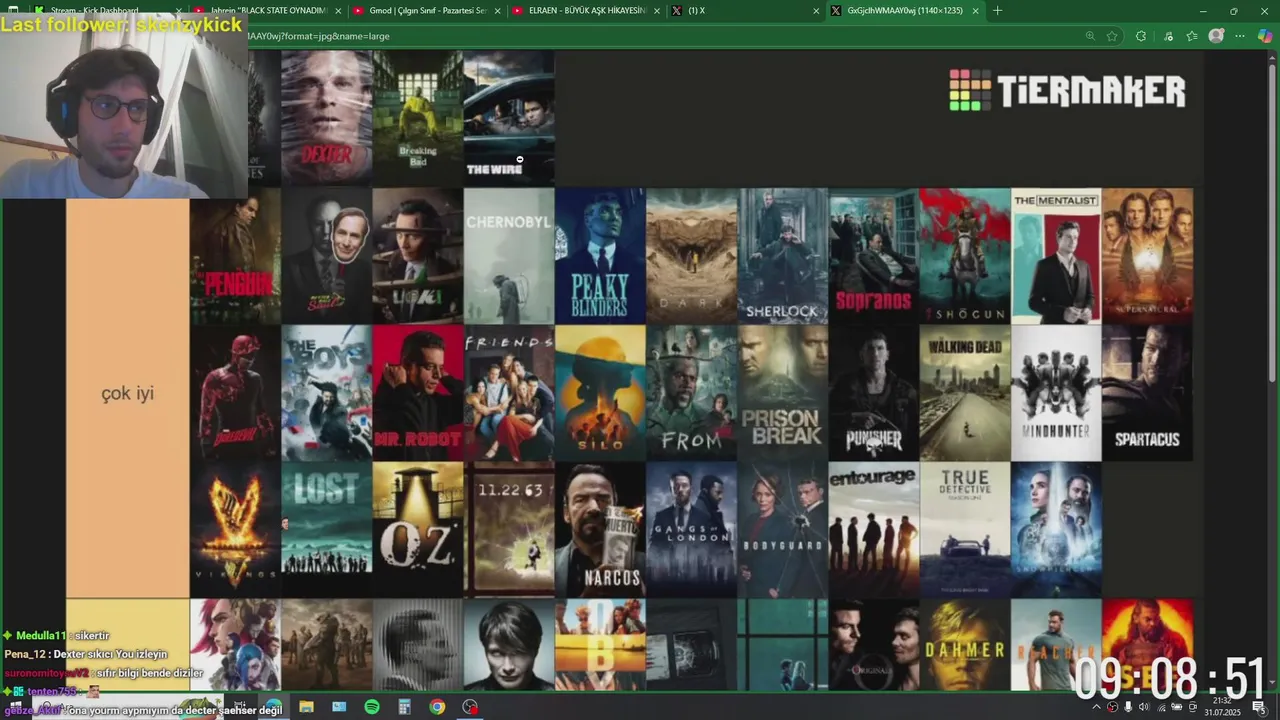The width and height of the screenshot is (1280, 720).
Task: Open the Copilot icon in browser toolbar
Action: pyautogui.click(x=1265, y=36)
